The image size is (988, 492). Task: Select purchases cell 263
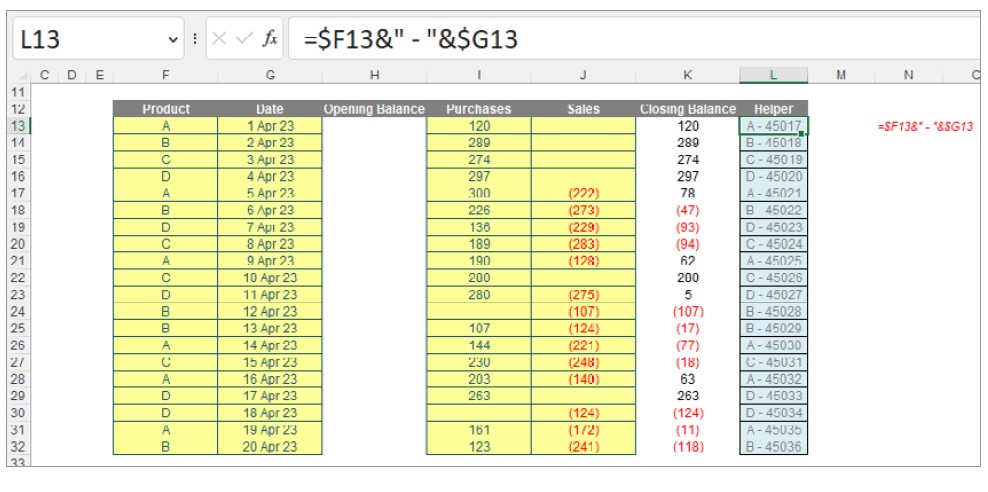(x=479, y=396)
